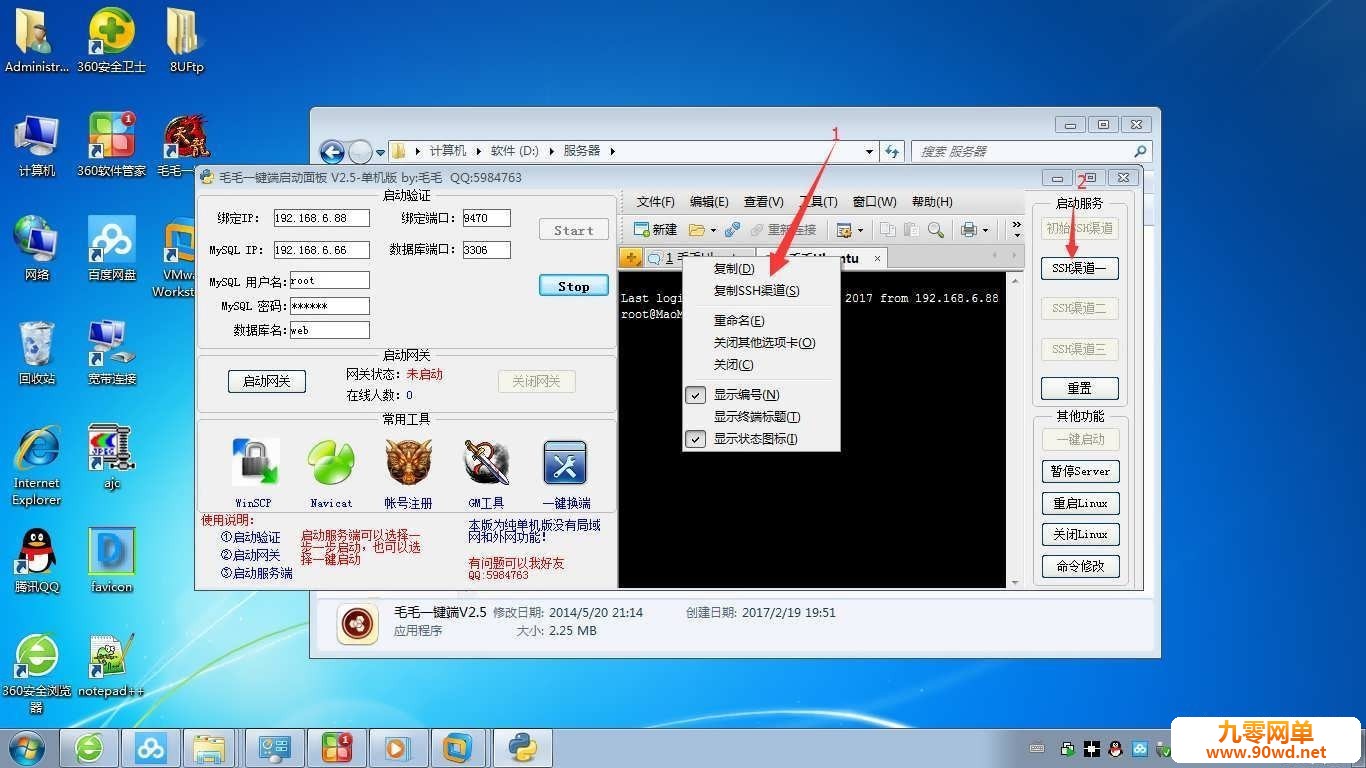Open the 百度网盘 desktop icon
The width and height of the screenshot is (1366, 768).
pos(112,249)
